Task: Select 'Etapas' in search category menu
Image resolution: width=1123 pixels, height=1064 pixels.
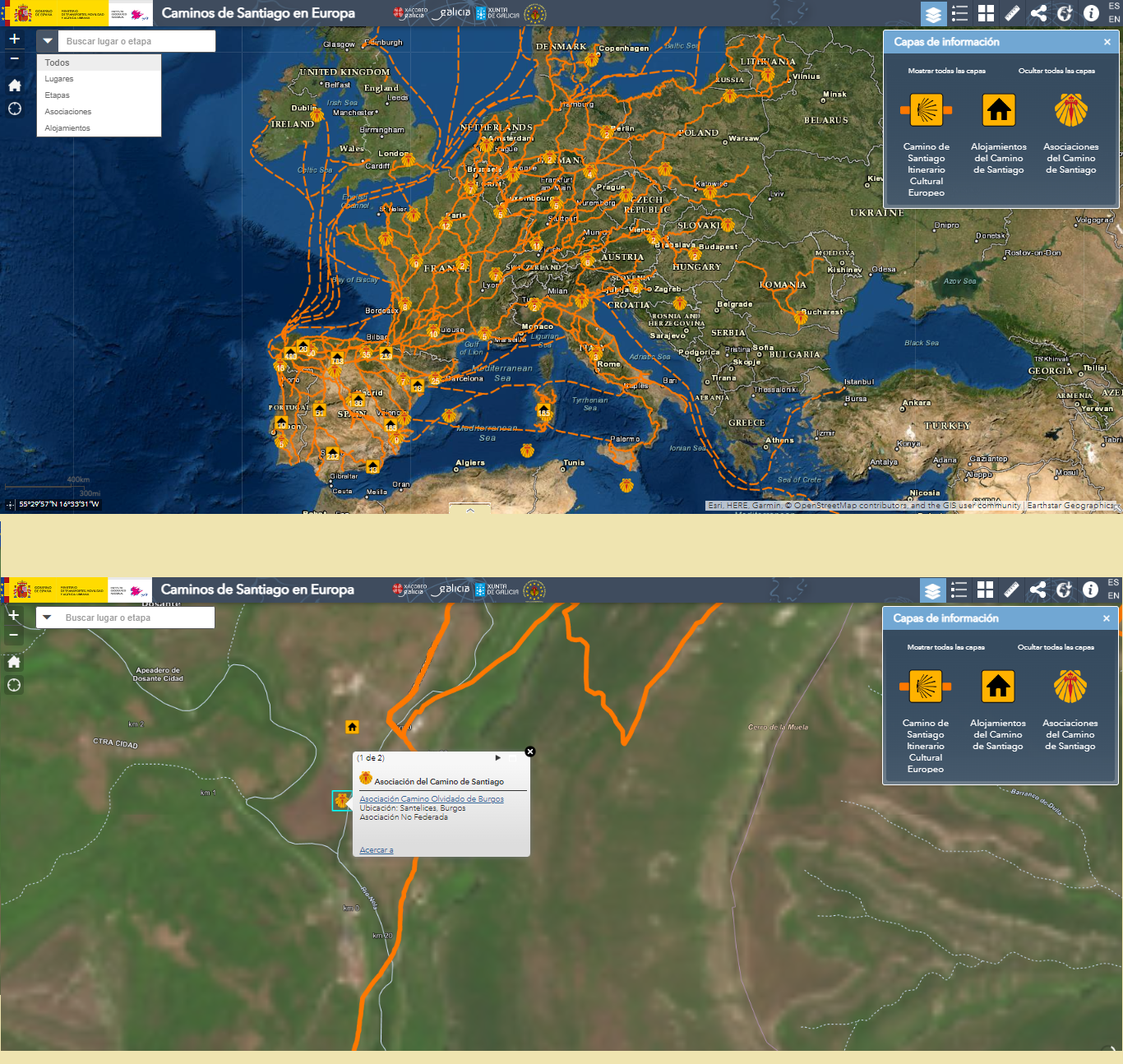Action: tap(99, 95)
